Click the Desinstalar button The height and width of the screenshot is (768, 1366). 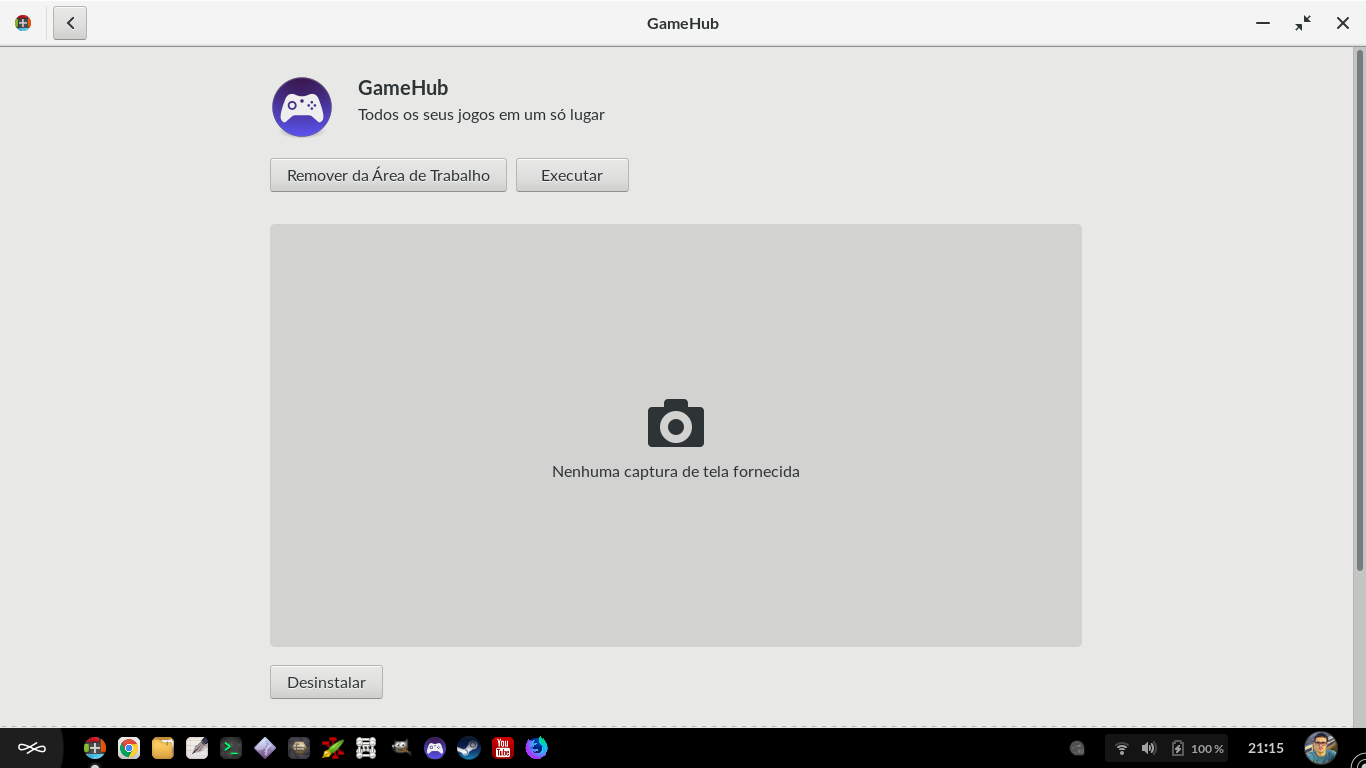click(326, 682)
